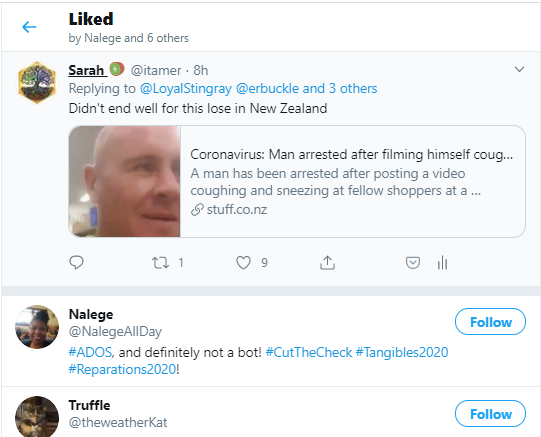Image resolution: width=541 pixels, height=437 pixels.
Task: Share the tweet via upload icon
Action: (x=327, y=263)
